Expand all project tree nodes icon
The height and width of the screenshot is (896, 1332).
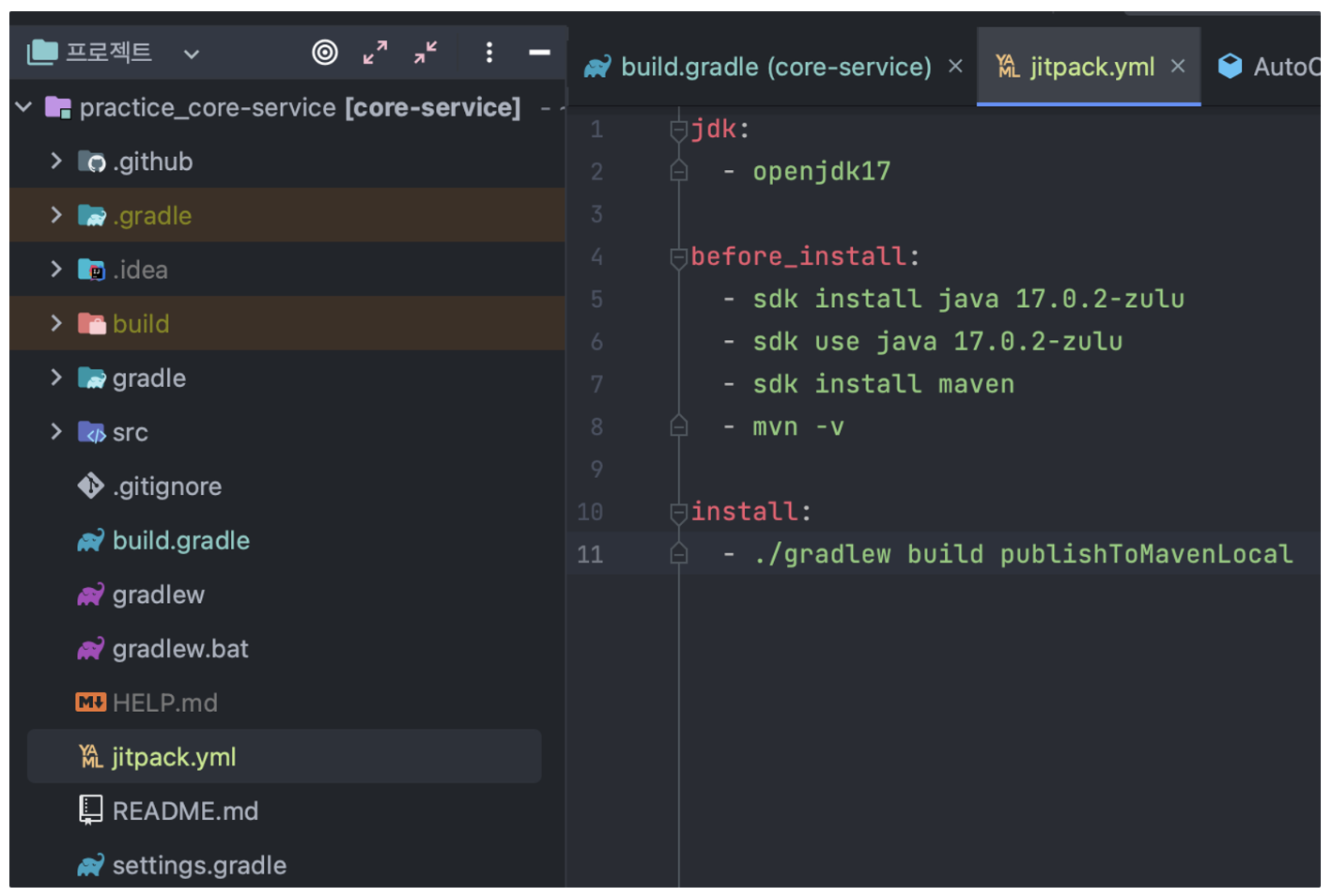click(375, 53)
